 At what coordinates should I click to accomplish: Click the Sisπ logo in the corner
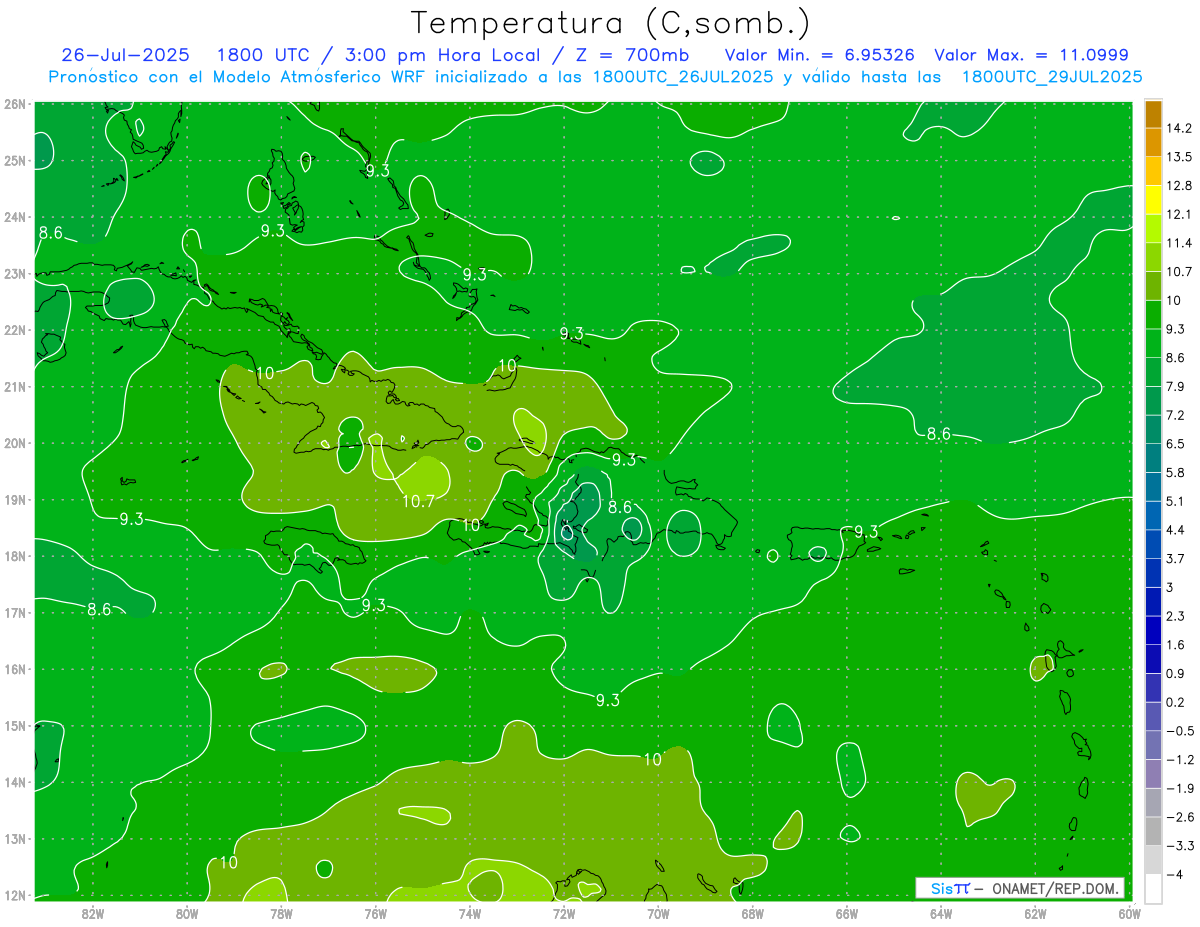[x=950, y=888]
